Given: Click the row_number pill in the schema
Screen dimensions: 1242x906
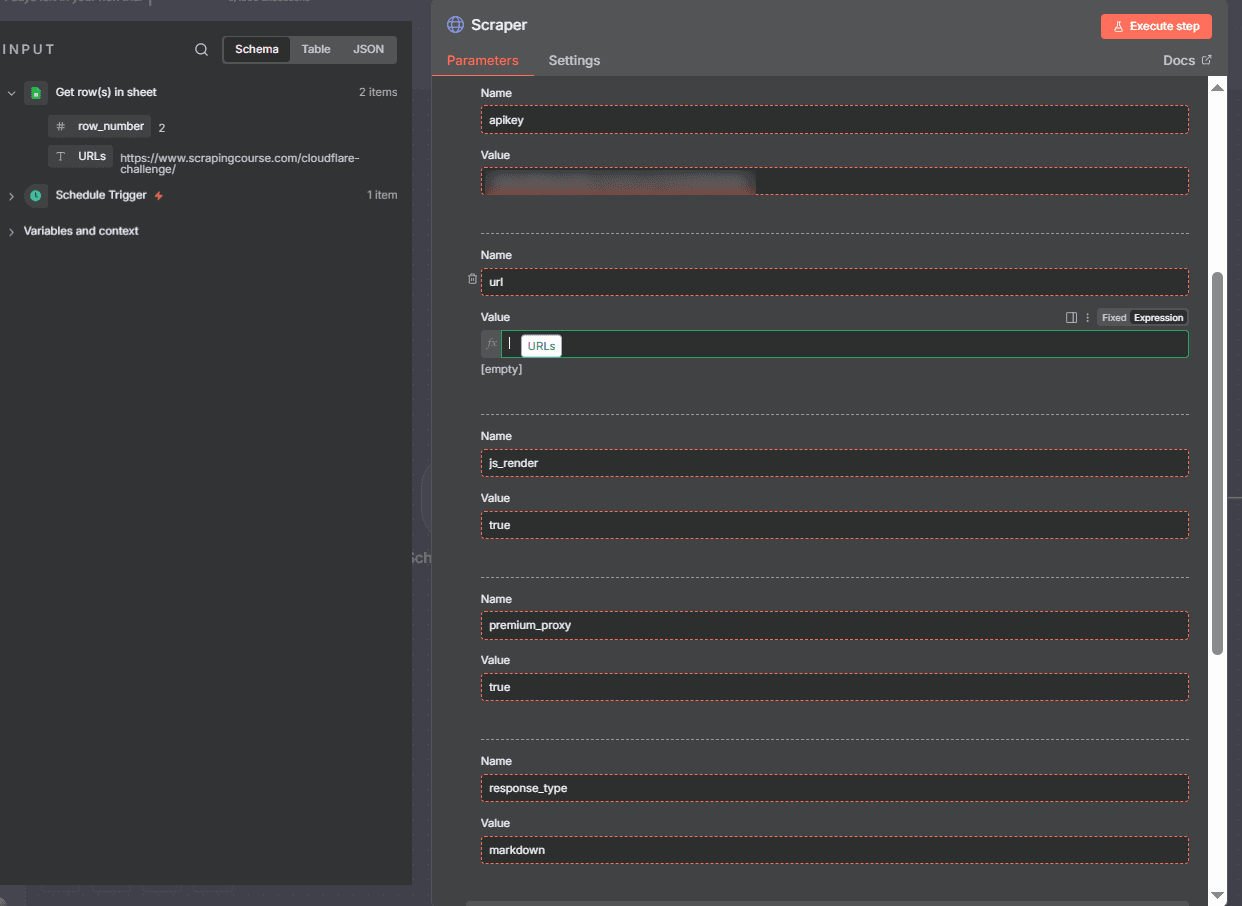Looking at the screenshot, I should point(100,127).
